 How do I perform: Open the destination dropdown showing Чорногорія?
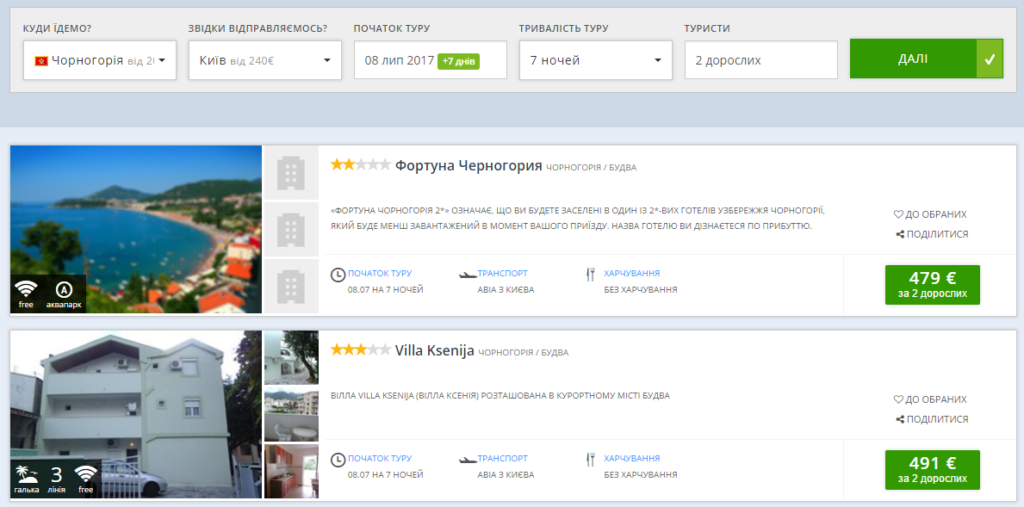[x=100, y=60]
